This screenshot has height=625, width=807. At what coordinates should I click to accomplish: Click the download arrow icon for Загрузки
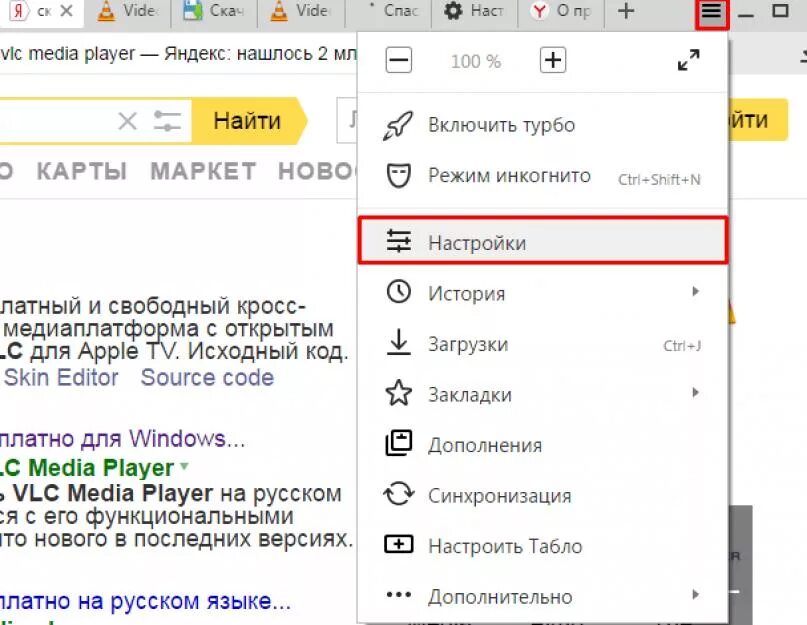tap(399, 342)
